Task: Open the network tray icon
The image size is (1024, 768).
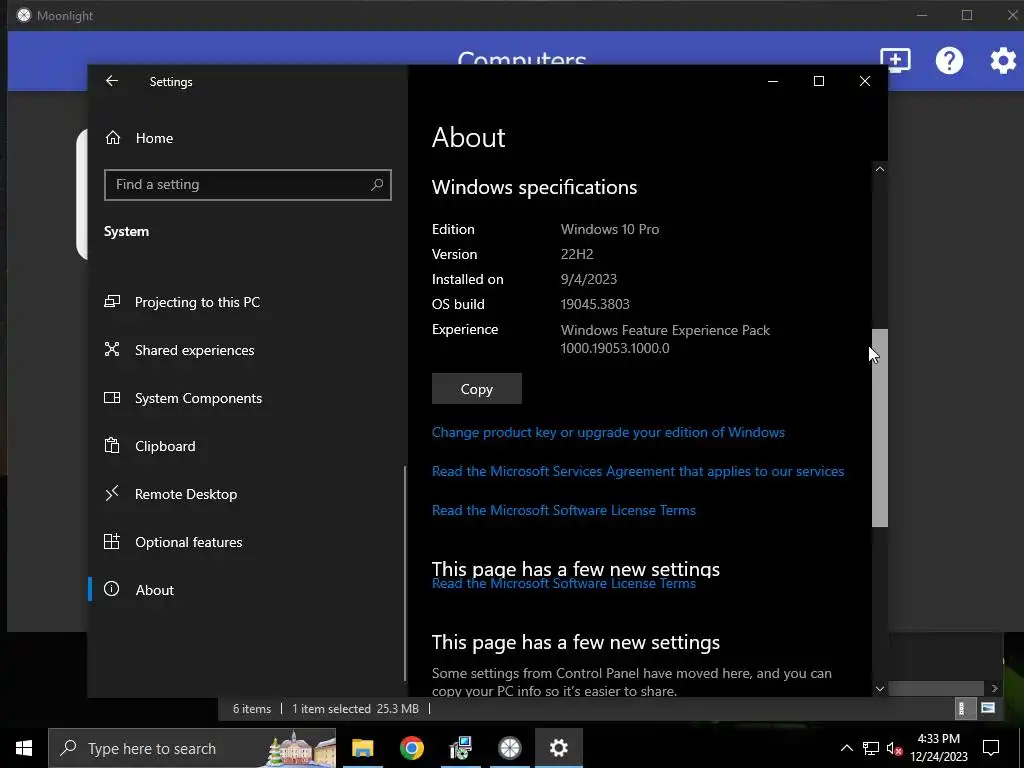Action: point(871,748)
